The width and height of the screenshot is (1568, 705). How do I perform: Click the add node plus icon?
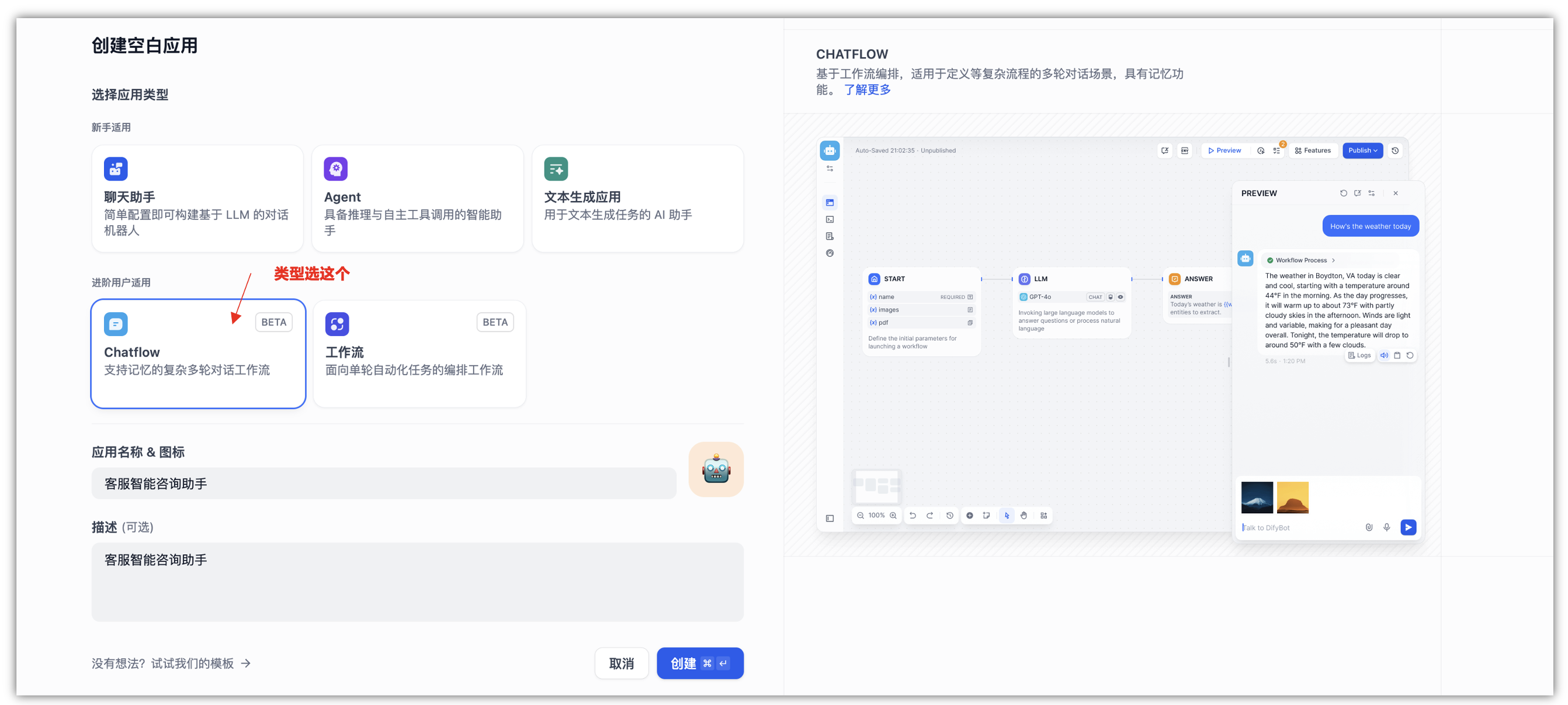[x=970, y=515]
